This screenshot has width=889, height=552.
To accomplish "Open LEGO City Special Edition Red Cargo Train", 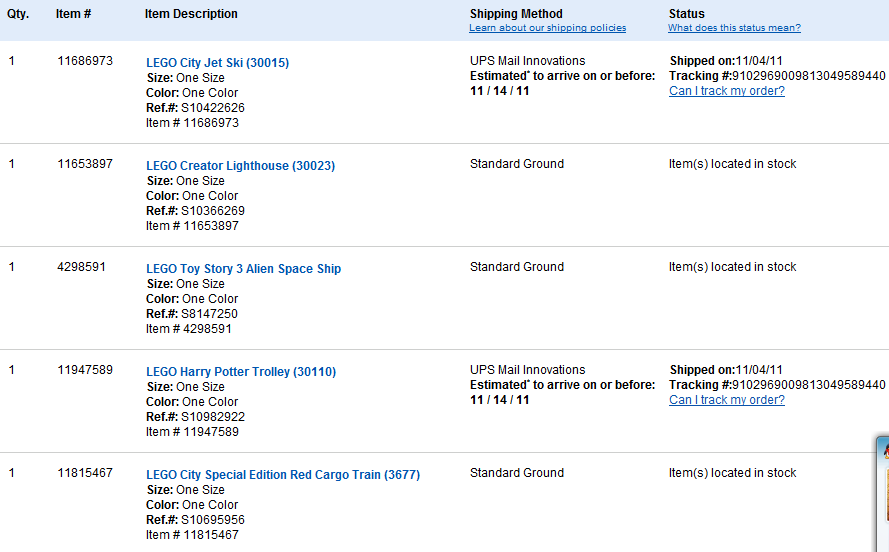I will coord(283,475).
